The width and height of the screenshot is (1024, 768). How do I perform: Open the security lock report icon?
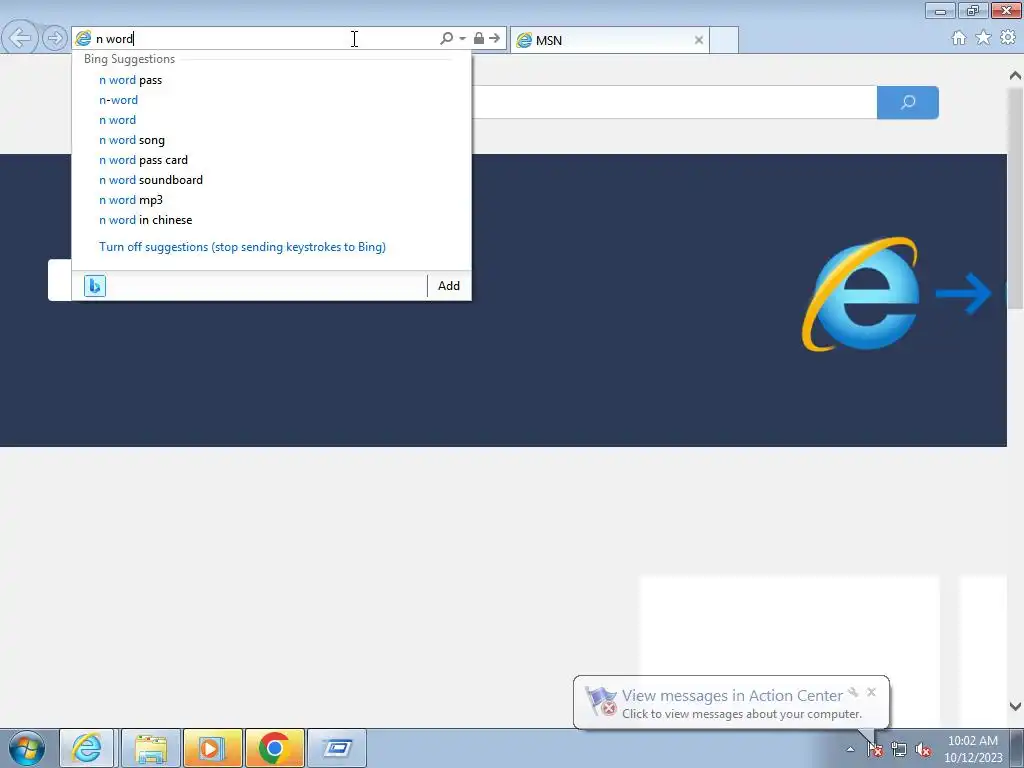(479, 39)
